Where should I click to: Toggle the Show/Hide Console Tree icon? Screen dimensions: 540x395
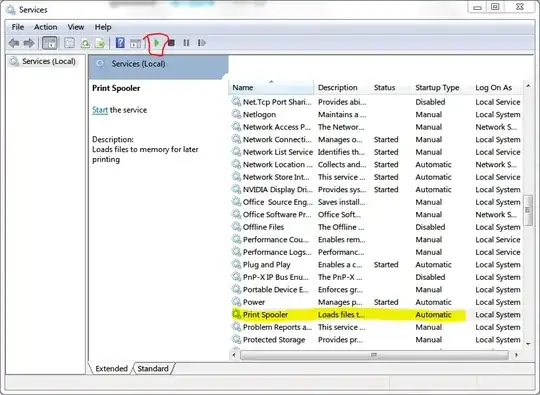click(50, 43)
